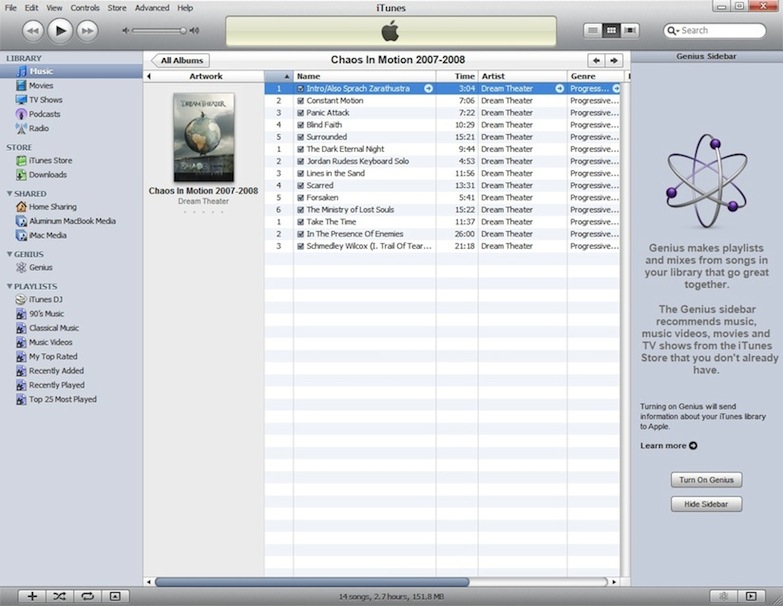Viewport: 783px width, 606px height.
Task: Go back to All Albums
Action: (x=180, y=60)
